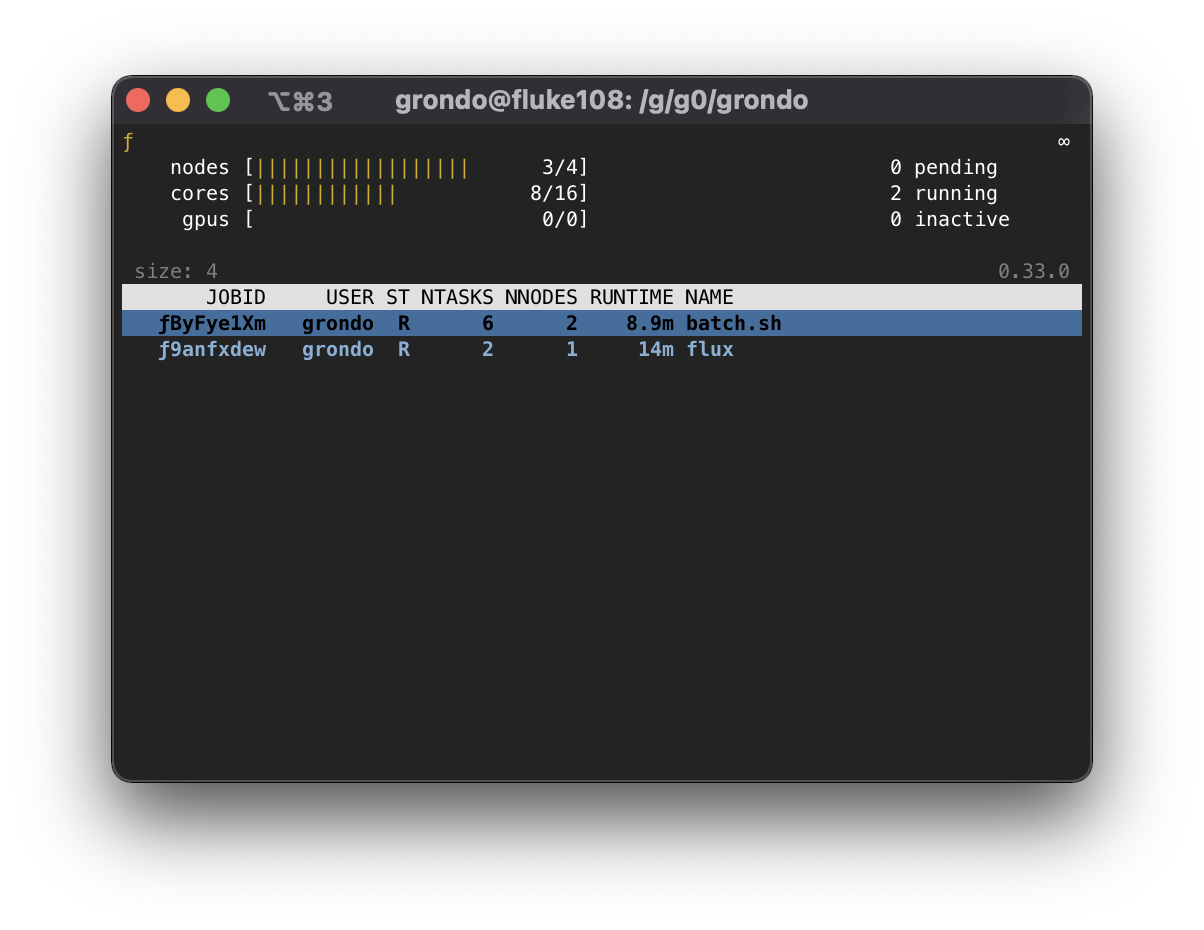Click the 0 pending status
The image size is (1204, 930).
(944, 167)
